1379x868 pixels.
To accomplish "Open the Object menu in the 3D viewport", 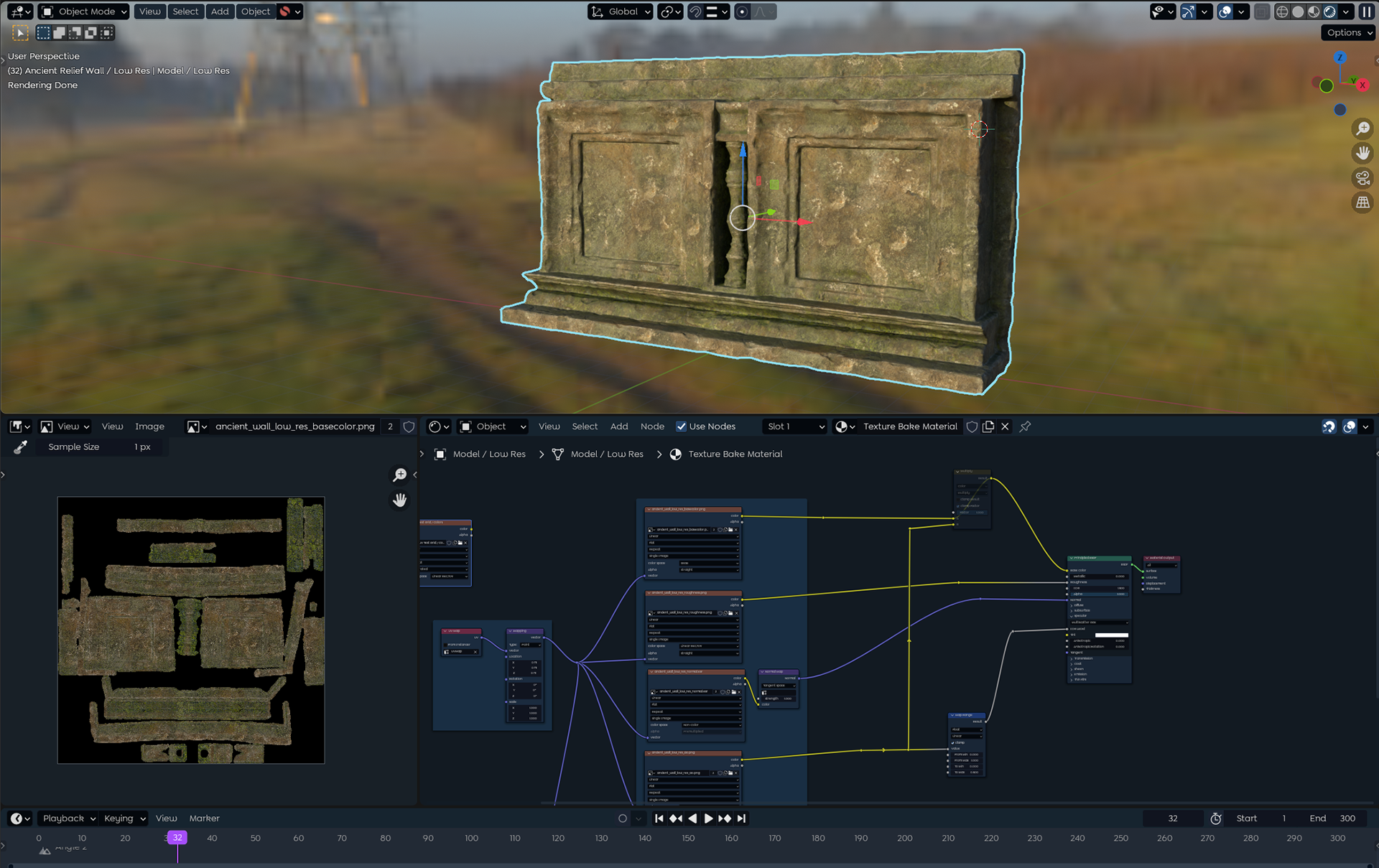I will pyautogui.click(x=256, y=11).
